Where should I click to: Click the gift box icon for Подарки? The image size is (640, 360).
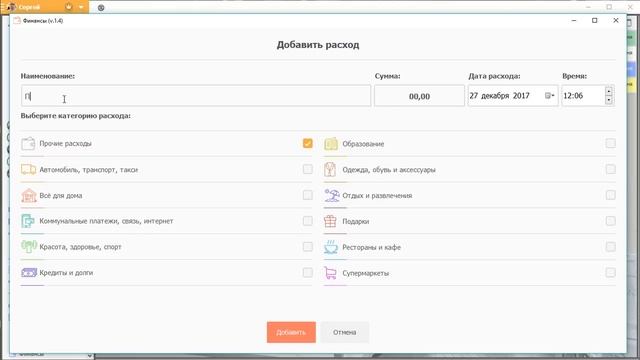coord(330,221)
